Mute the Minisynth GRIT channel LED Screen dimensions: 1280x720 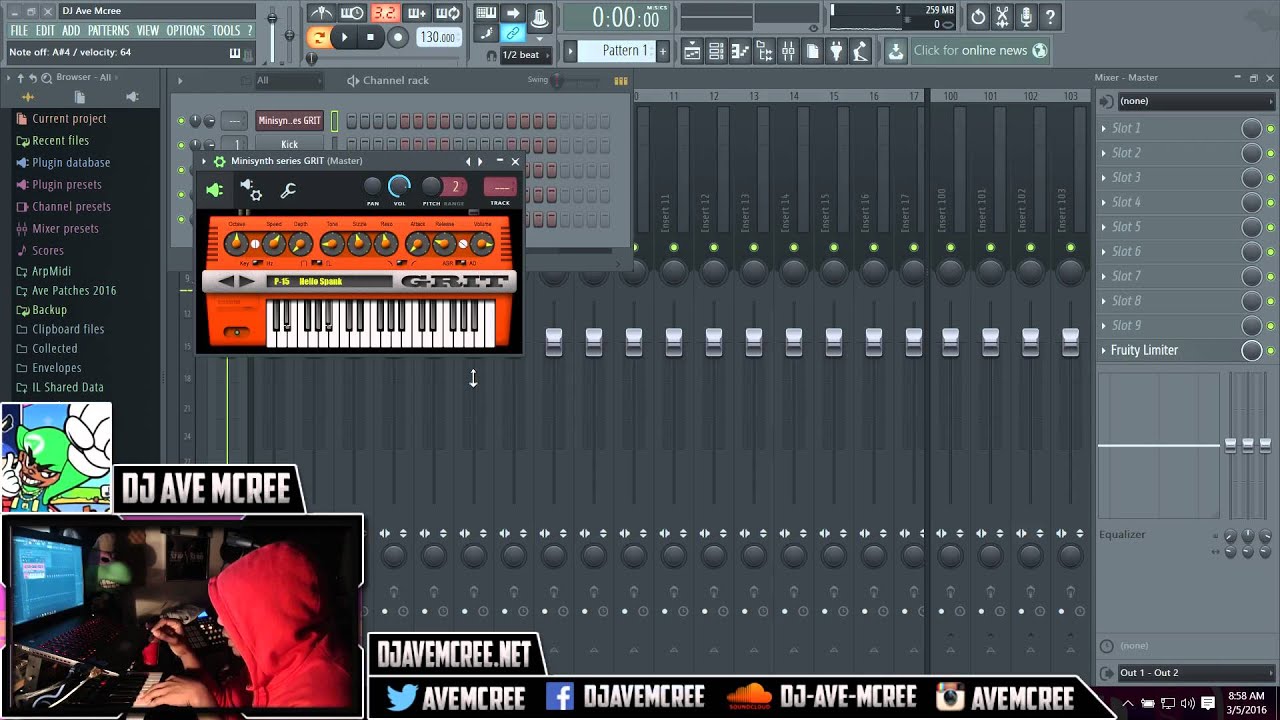point(181,121)
